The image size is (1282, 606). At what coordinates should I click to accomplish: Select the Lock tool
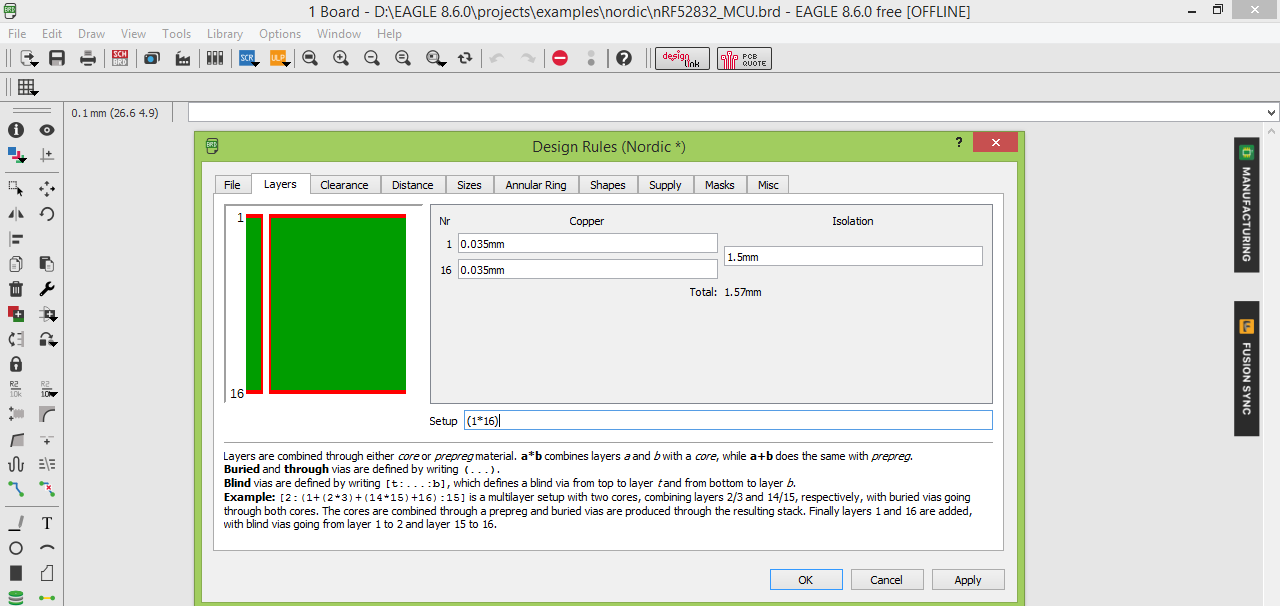click(16, 364)
